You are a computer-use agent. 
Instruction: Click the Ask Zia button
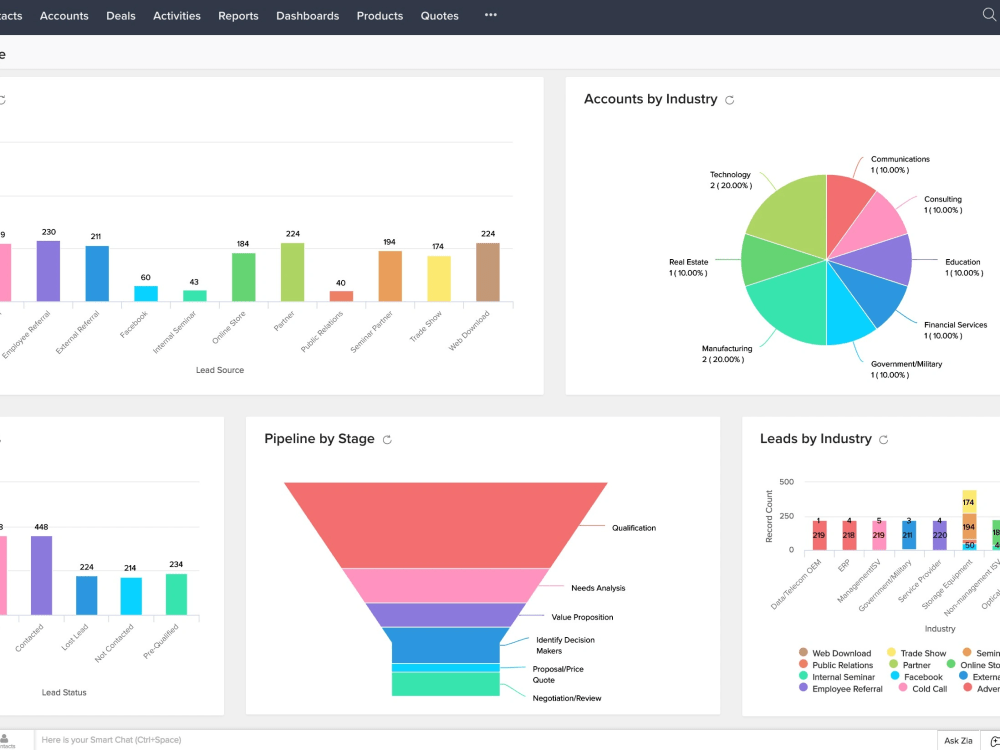point(958,740)
